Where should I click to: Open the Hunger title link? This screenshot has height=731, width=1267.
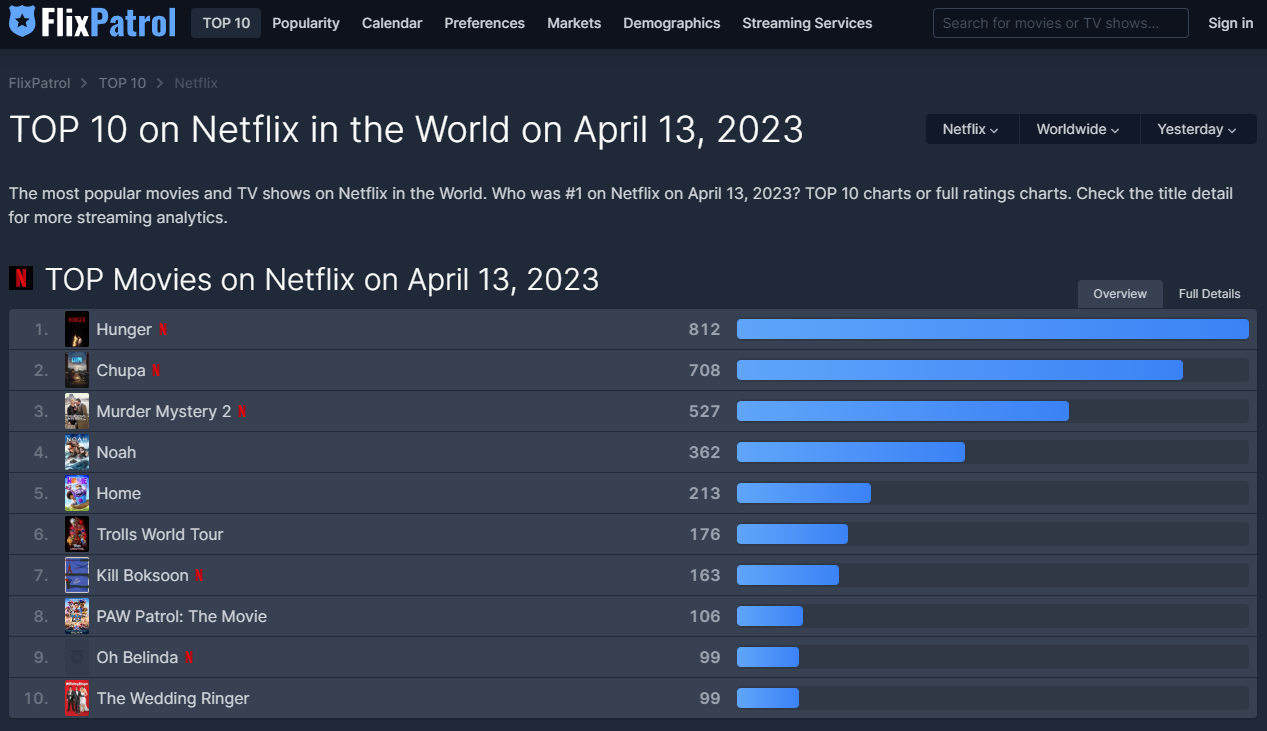tap(124, 329)
